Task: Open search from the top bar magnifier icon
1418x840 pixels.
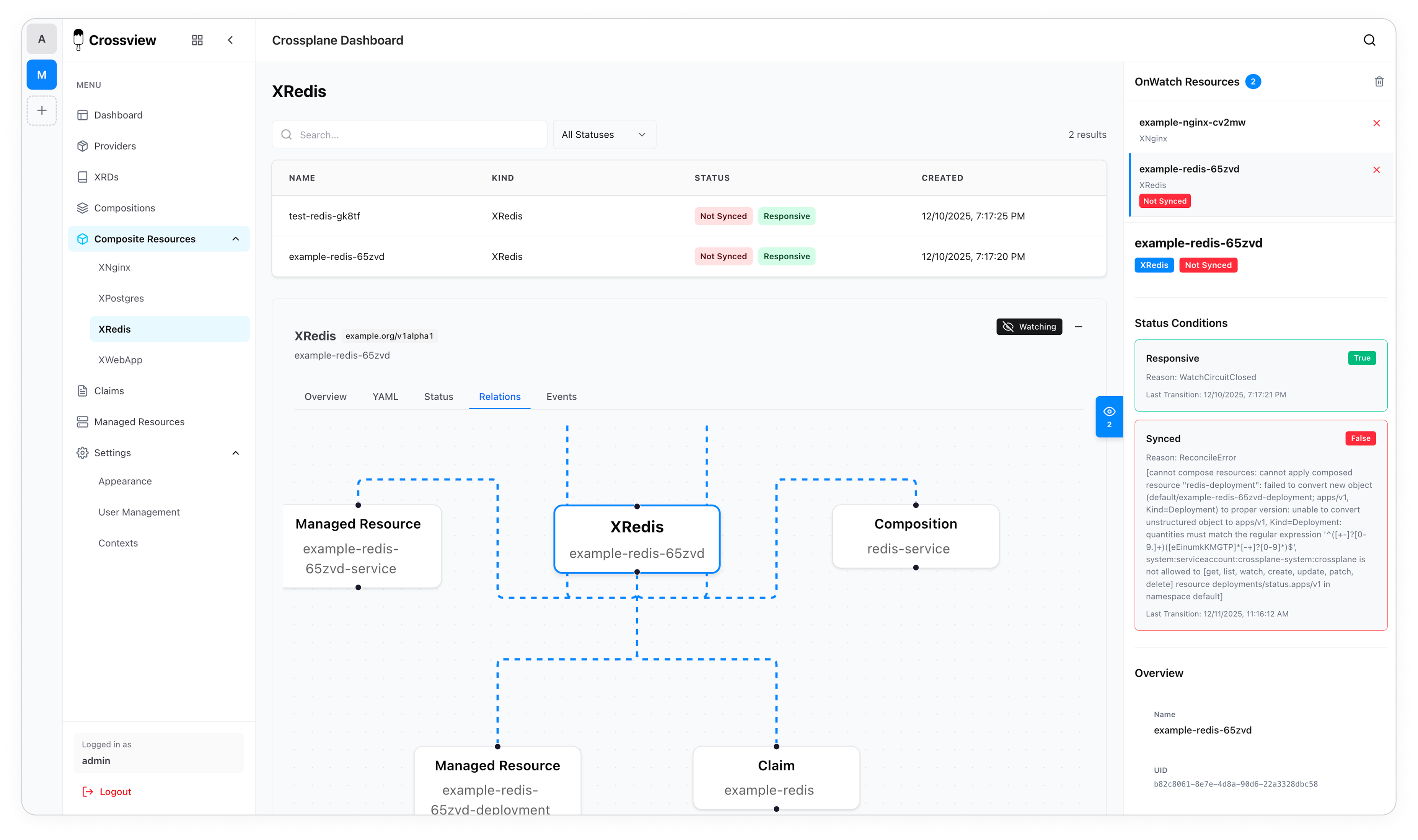Action: coord(1369,40)
